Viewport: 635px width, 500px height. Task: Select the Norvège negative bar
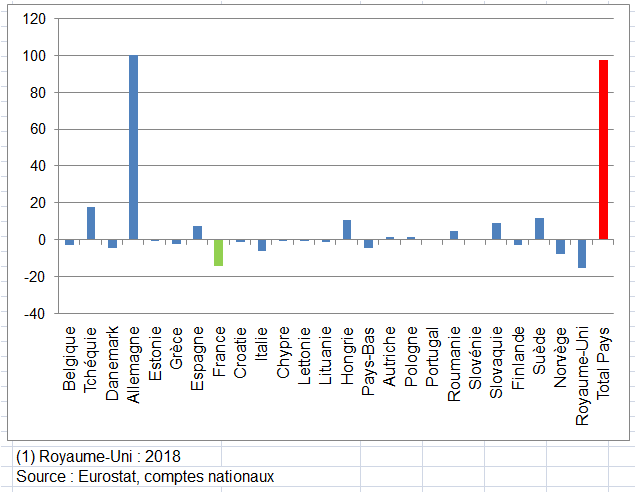(560, 246)
